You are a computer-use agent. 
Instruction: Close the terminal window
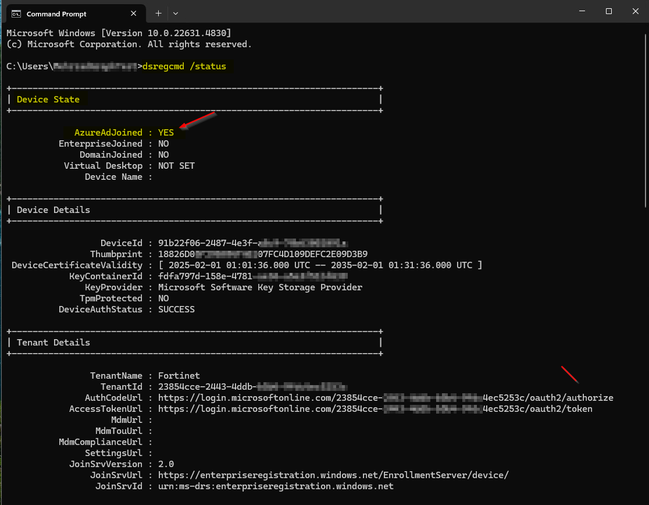click(635, 11)
